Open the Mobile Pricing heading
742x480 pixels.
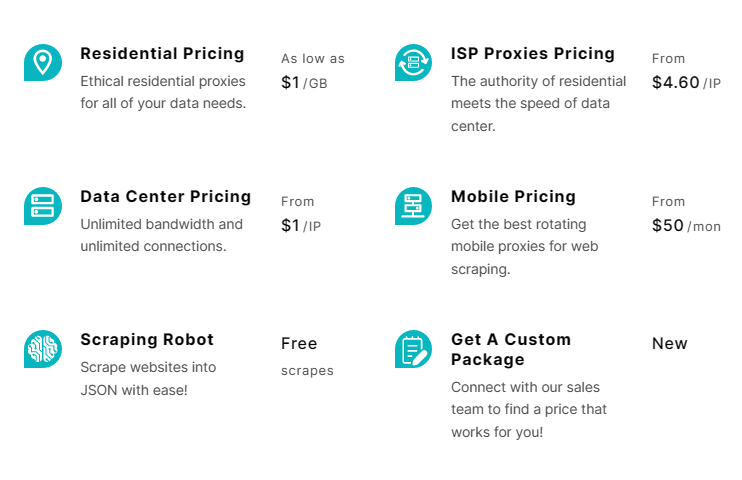tap(513, 196)
